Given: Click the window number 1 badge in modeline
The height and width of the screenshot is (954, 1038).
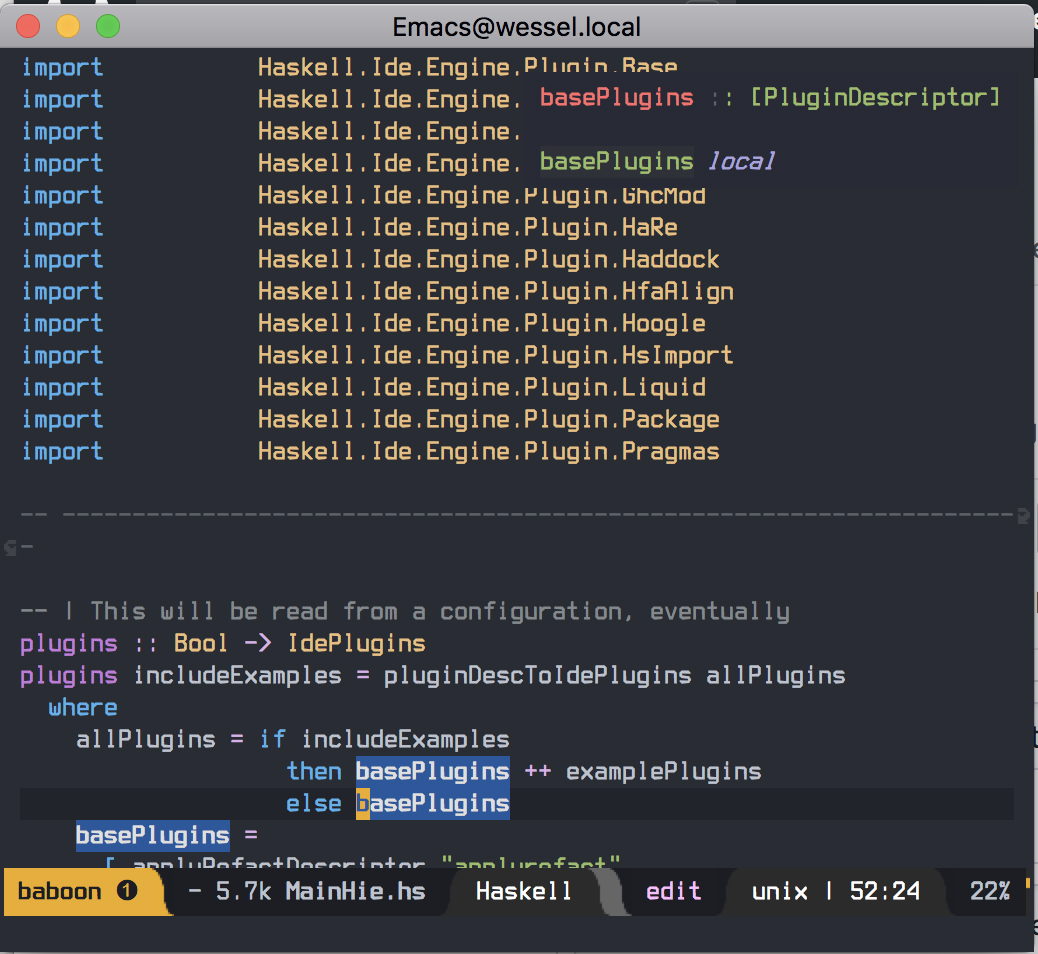Looking at the screenshot, I should 126,890.
